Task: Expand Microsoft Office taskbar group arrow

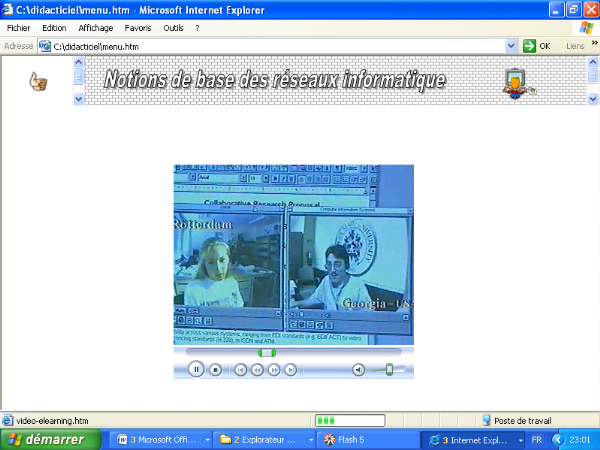Action: (207, 440)
